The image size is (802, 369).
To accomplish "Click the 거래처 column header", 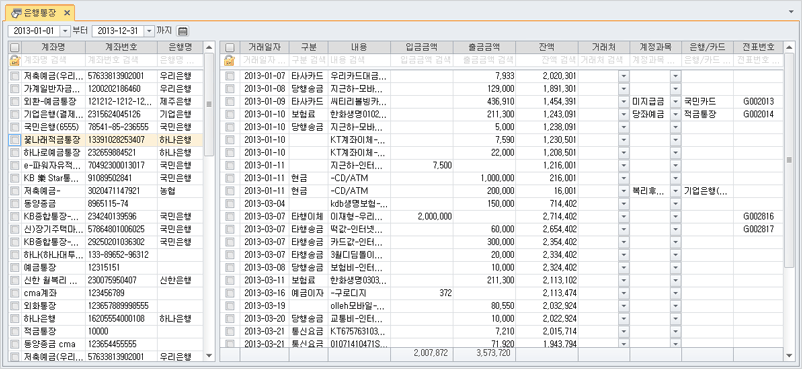I will [x=604, y=47].
